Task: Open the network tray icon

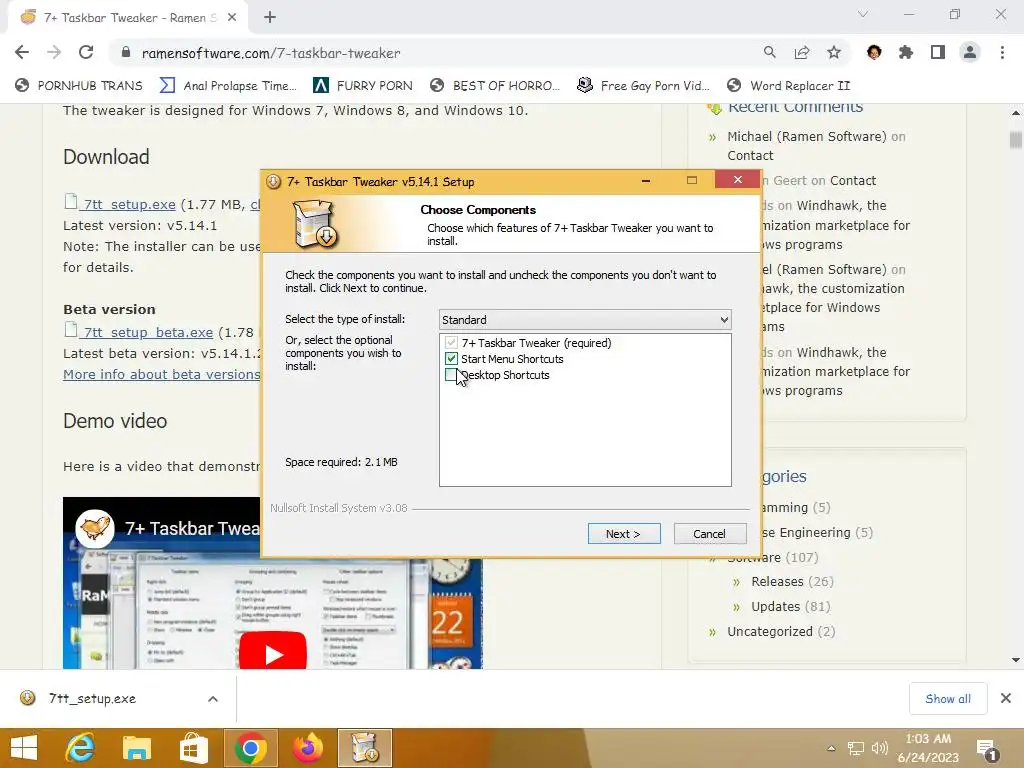Action: click(856, 748)
